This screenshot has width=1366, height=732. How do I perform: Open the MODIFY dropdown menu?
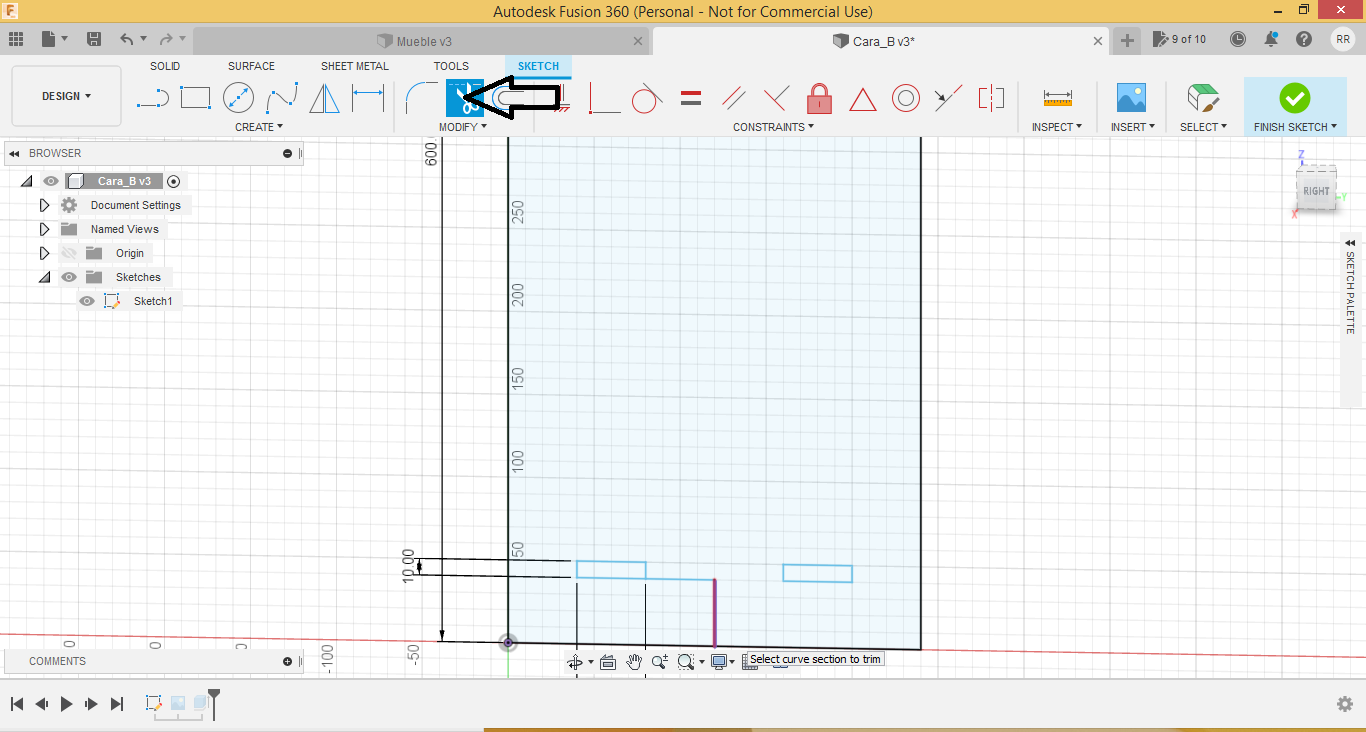463,127
